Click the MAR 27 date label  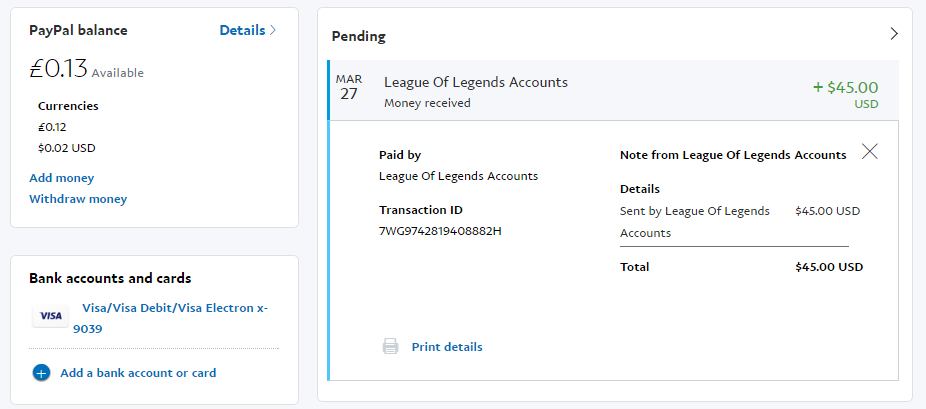[x=348, y=87]
